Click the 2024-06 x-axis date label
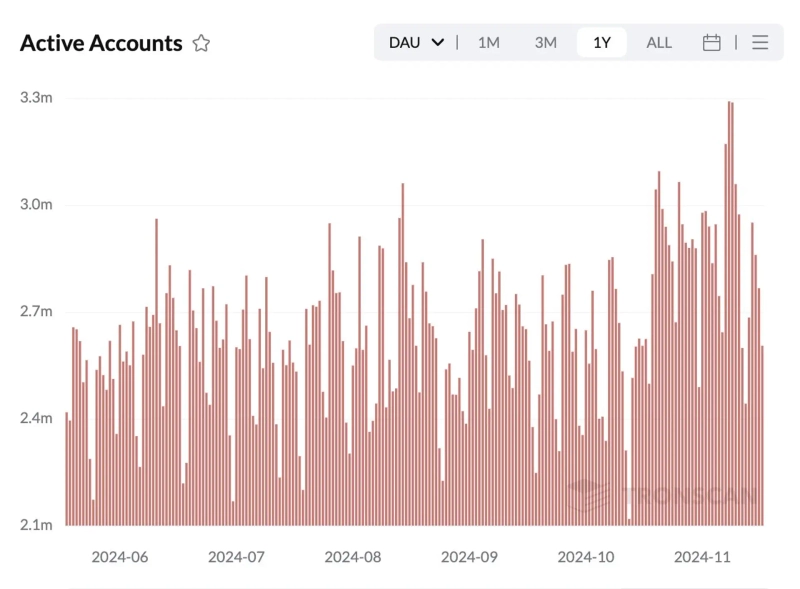The height and width of the screenshot is (589, 800). pyautogui.click(x=120, y=556)
